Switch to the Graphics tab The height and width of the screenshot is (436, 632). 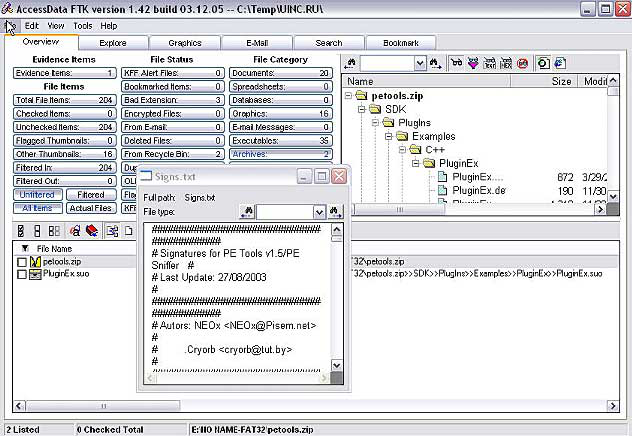point(185,43)
